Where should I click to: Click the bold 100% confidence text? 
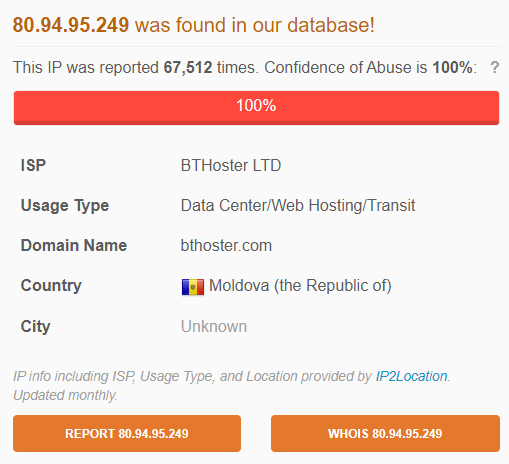[452, 68]
